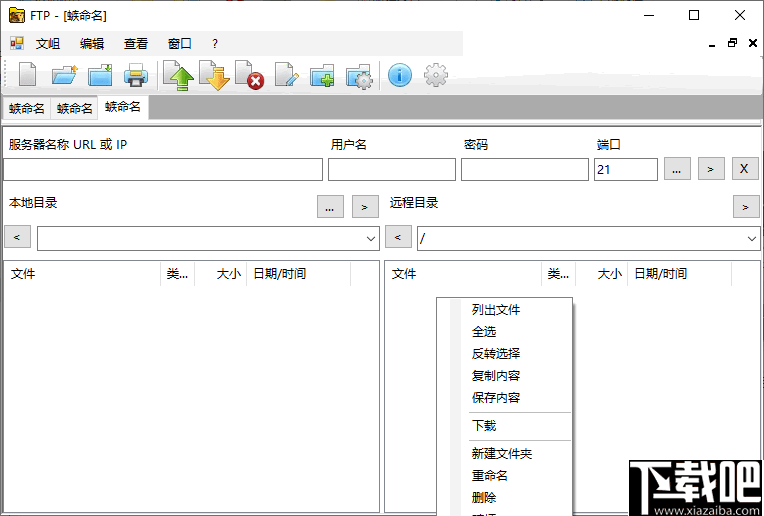Open the 查看 menu
Viewport: 764px width, 516px height.
136,44
